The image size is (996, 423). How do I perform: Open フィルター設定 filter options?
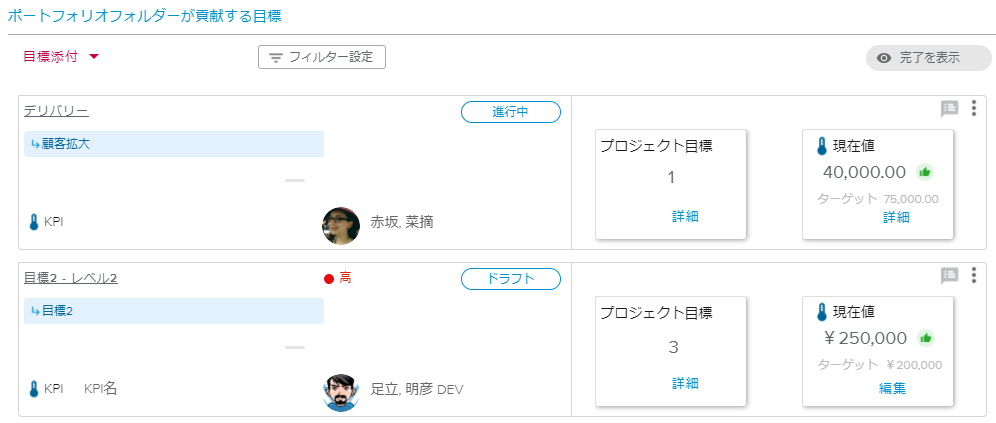(322, 57)
